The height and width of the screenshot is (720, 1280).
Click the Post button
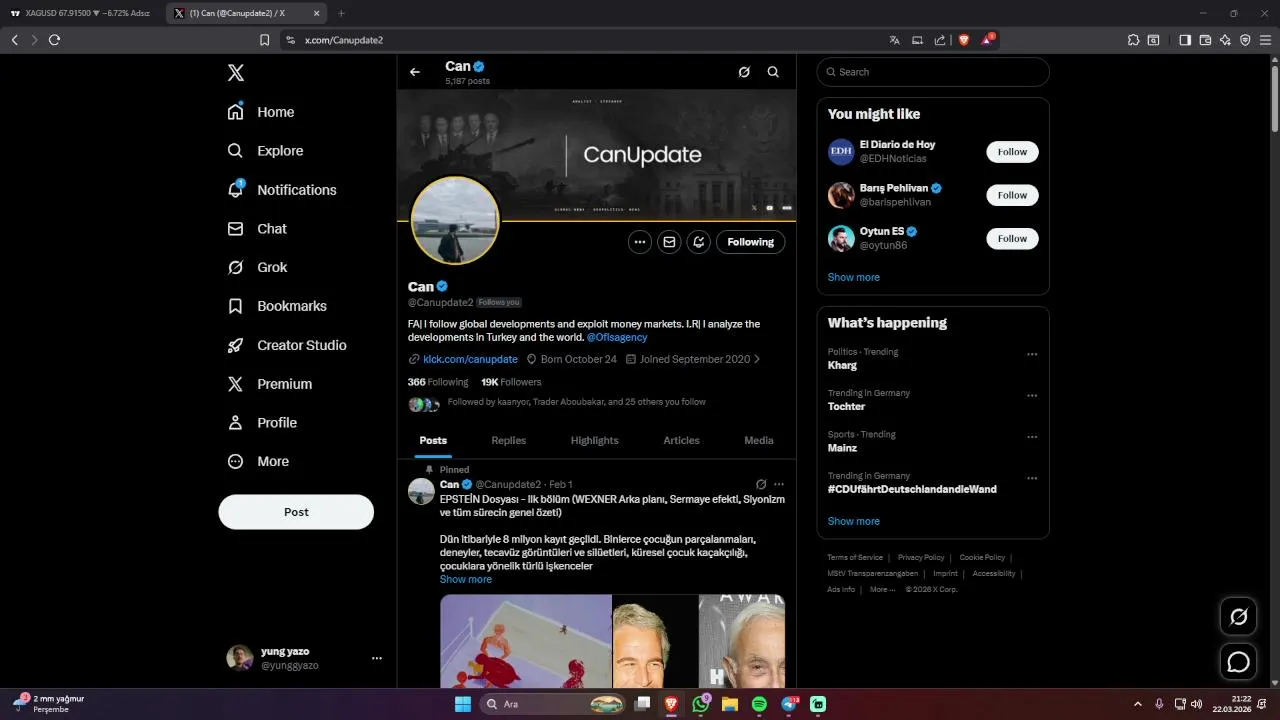pyautogui.click(x=296, y=512)
